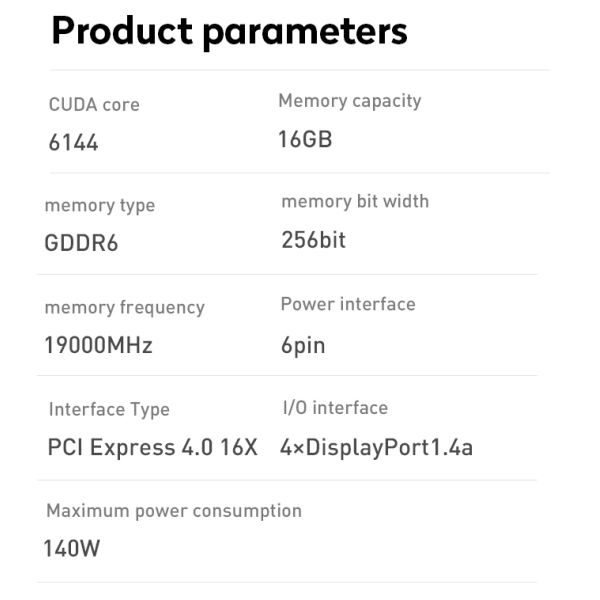This screenshot has height=600, width=600.
Task: Click the Product parameters heading
Action: (229, 31)
